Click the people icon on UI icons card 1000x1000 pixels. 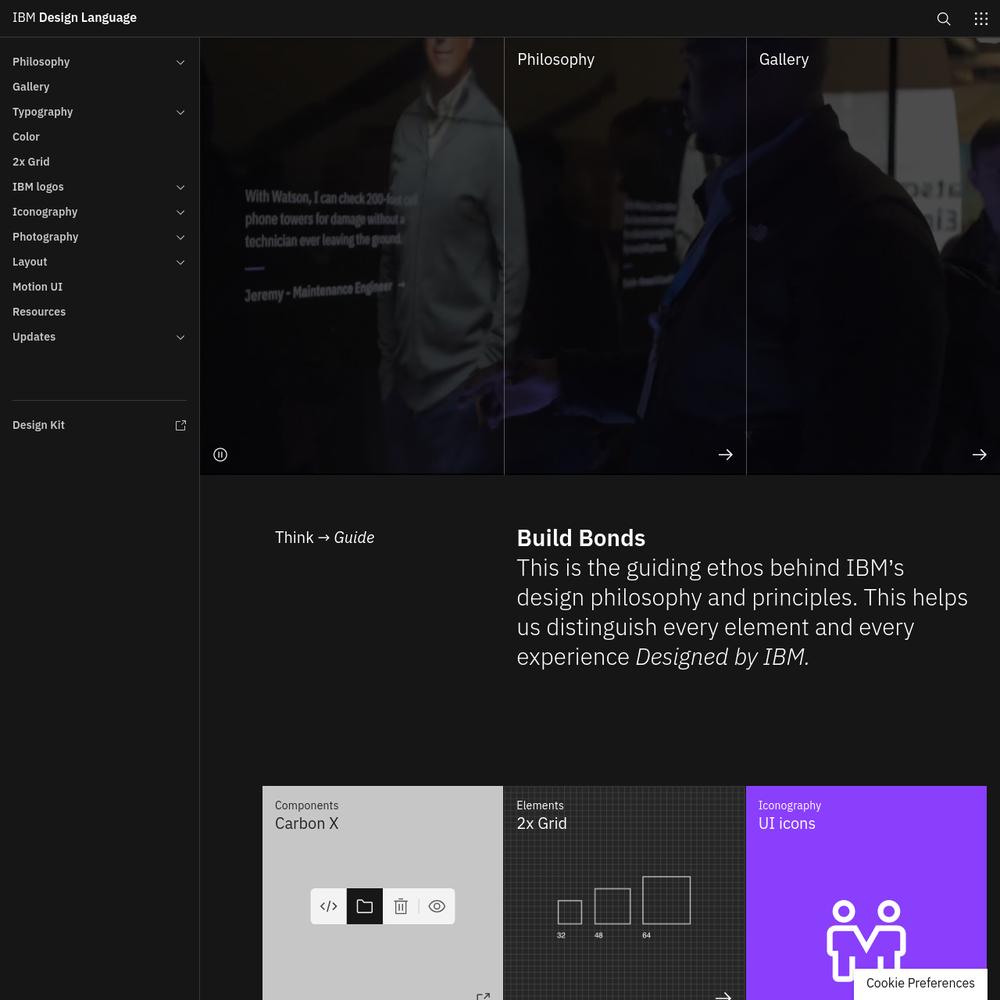click(866, 941)
